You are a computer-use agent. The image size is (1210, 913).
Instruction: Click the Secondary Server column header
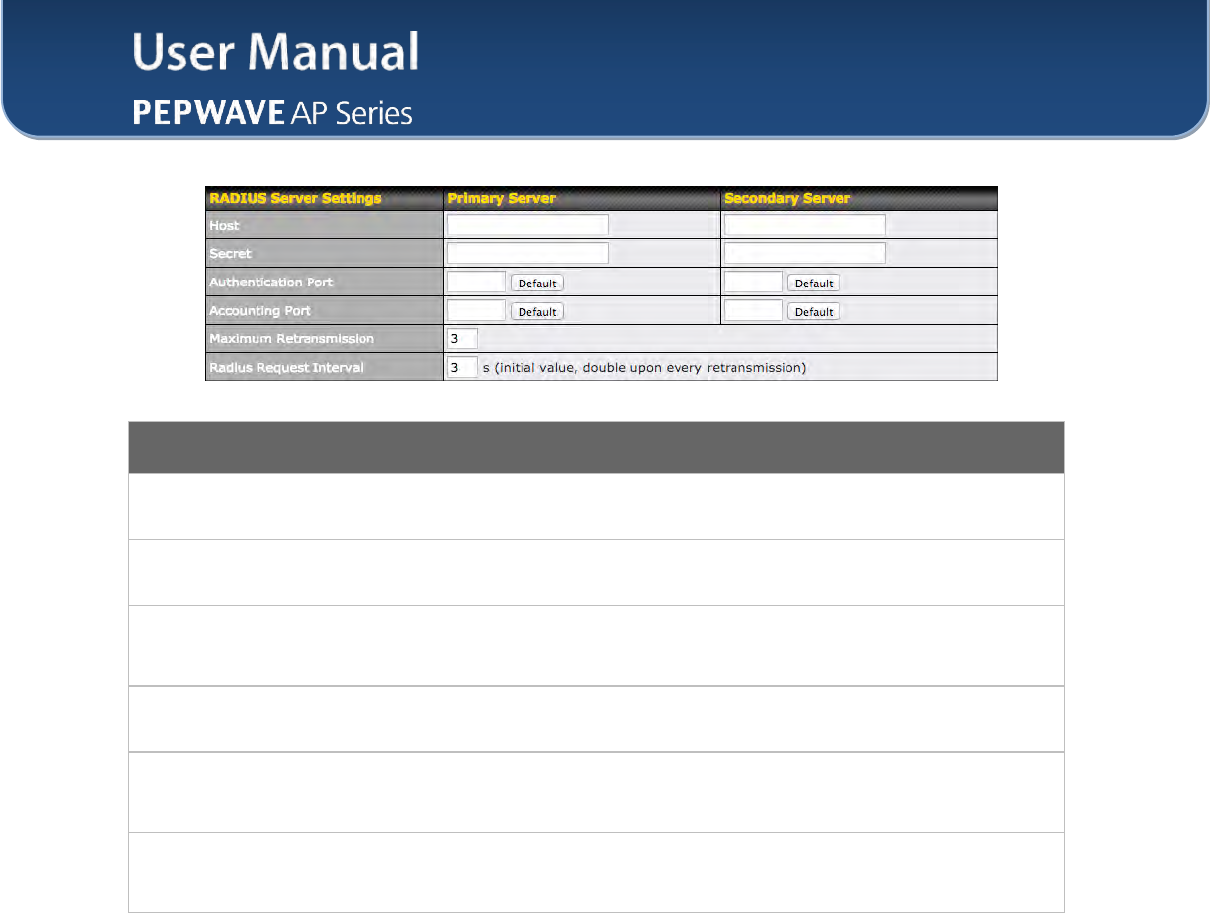787,198
